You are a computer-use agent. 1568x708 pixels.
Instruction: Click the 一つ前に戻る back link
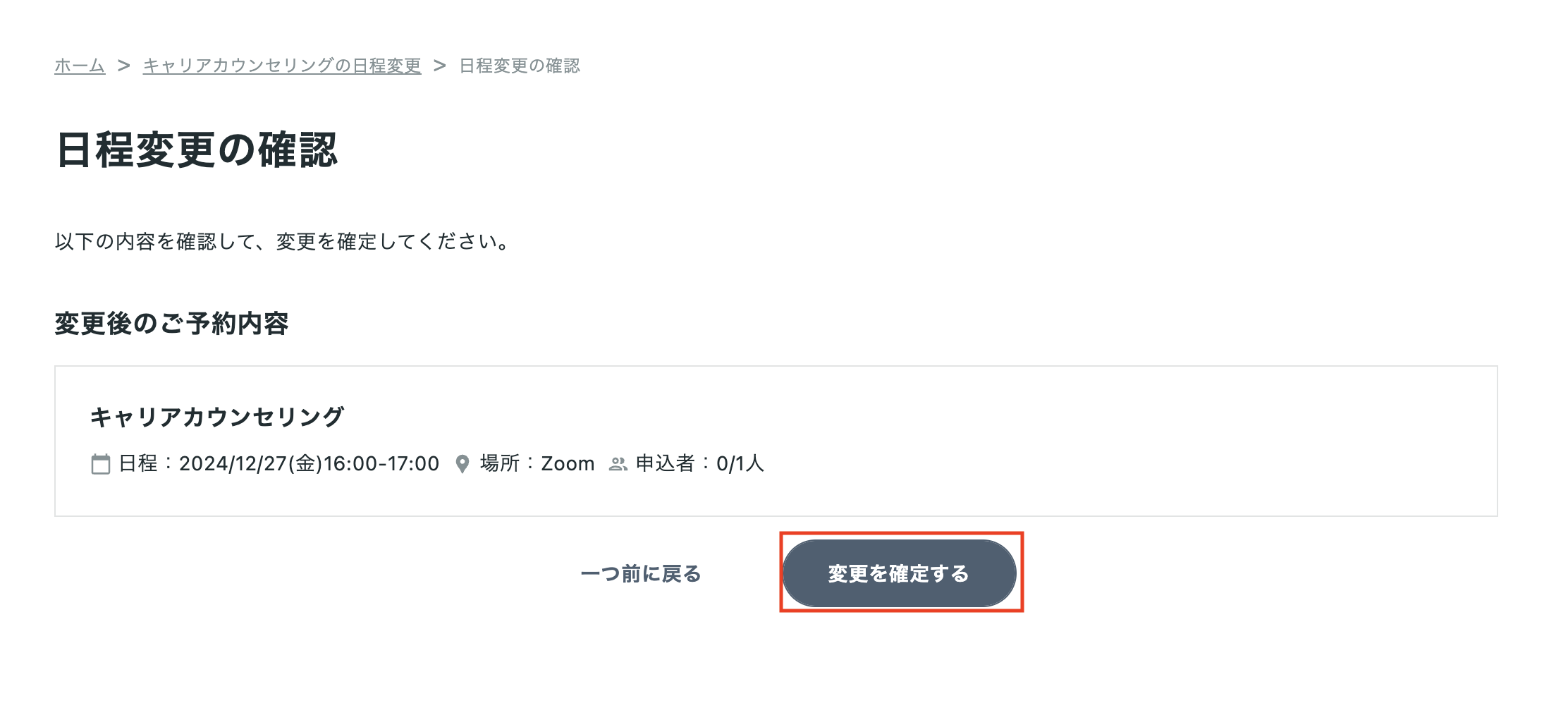click(x=641, y=574)
